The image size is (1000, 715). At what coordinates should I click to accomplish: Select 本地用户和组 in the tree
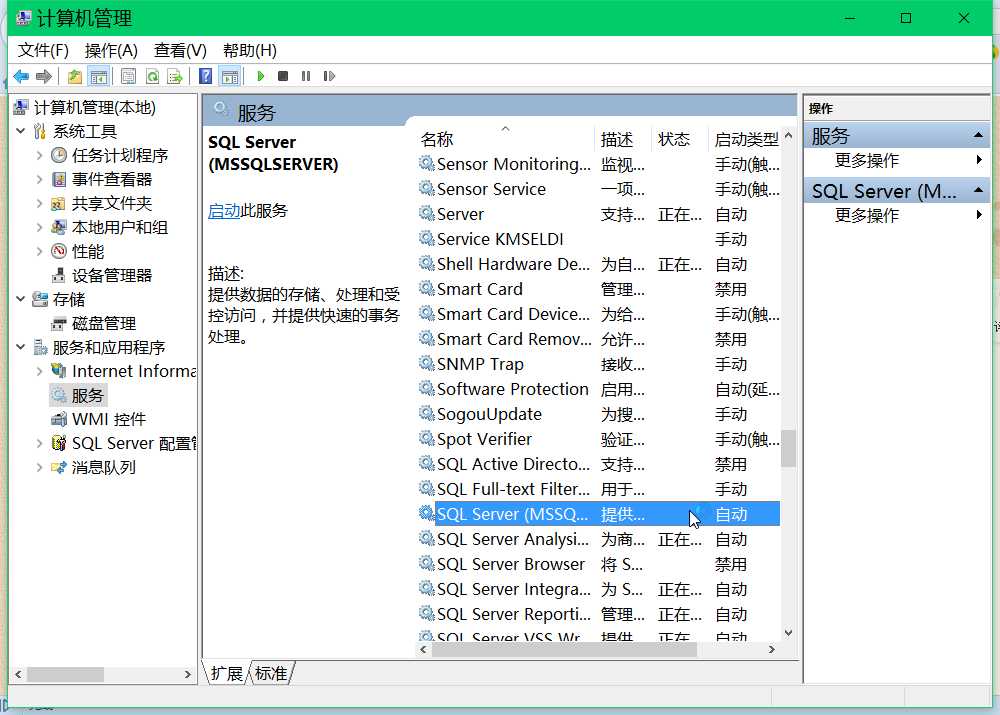[120, 228]
